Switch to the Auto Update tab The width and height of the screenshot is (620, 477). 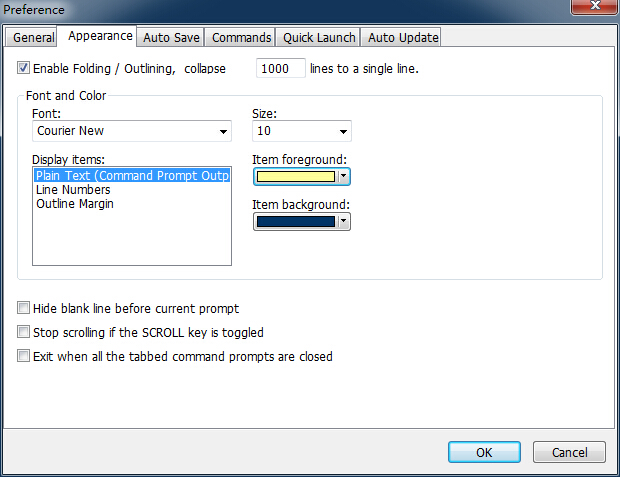(x=402, y=38)
